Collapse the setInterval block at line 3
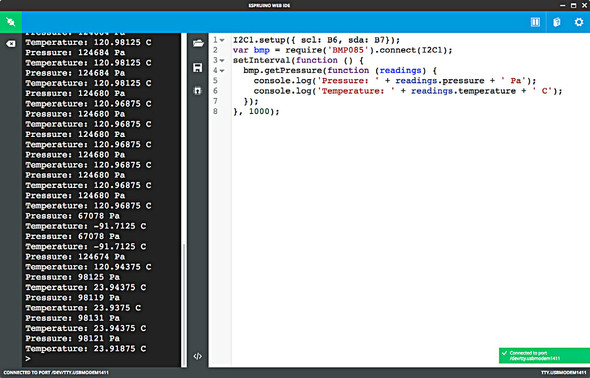This screenshot has width=590, height=378. tap(222, 61)
